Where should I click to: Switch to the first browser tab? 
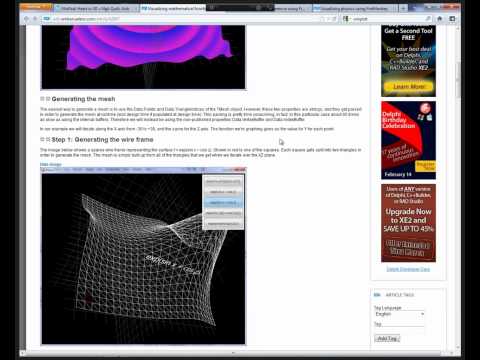(96, 9)
